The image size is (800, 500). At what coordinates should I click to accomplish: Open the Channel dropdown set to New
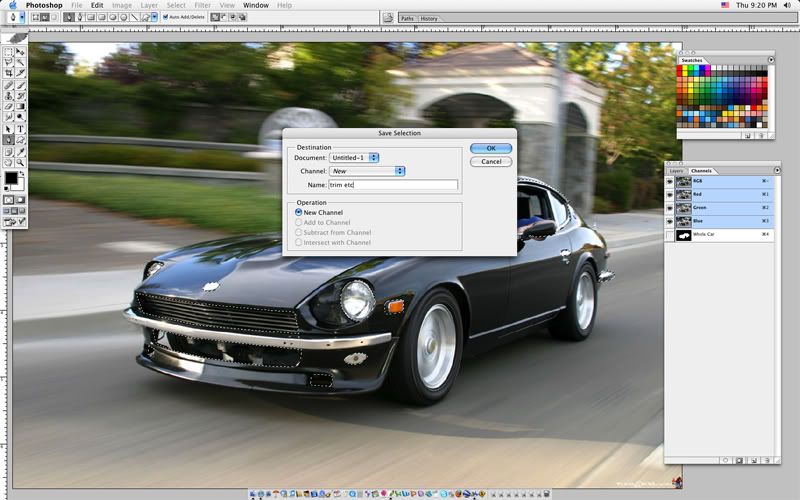click(x=367, y=171)
